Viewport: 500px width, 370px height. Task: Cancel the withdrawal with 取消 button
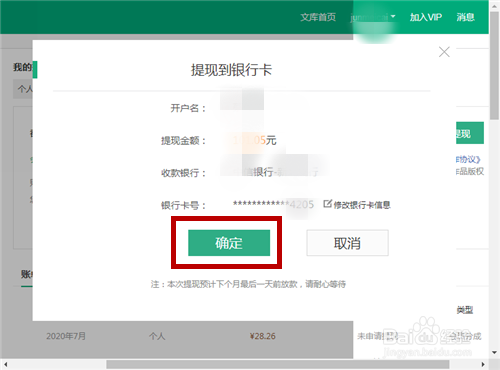347,243
